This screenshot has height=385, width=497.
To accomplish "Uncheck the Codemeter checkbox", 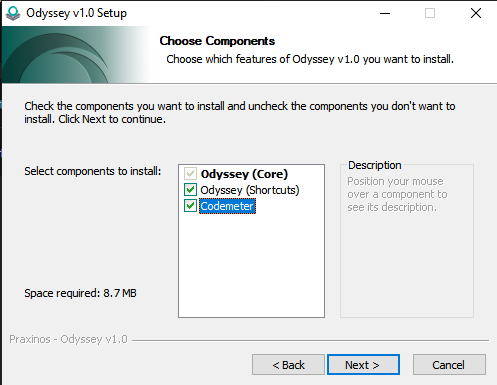I will (x=190, y=206).
